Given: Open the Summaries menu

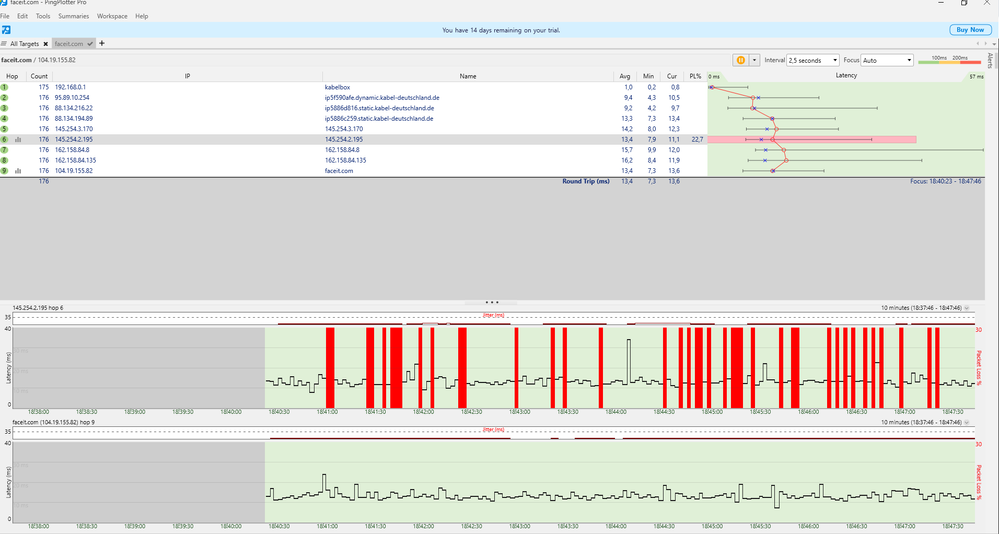Looking at the screenshot, I should tap(74, 16).
